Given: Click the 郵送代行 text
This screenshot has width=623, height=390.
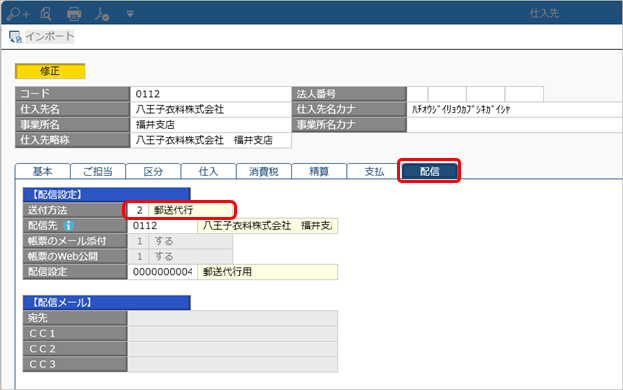Looking at the screenshot, I should click(173, 210).
